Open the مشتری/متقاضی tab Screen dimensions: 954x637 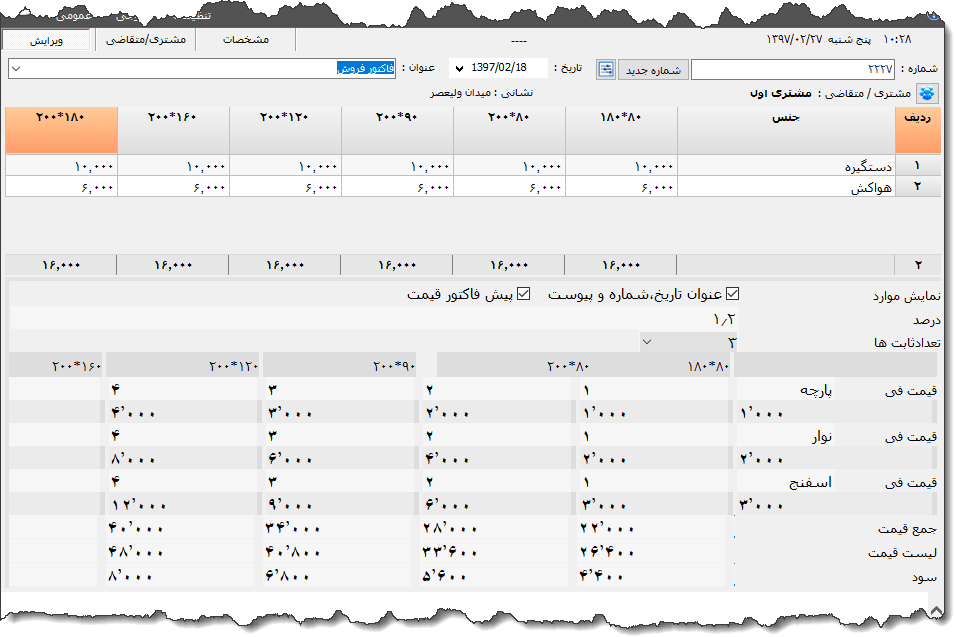coord(143,40)
